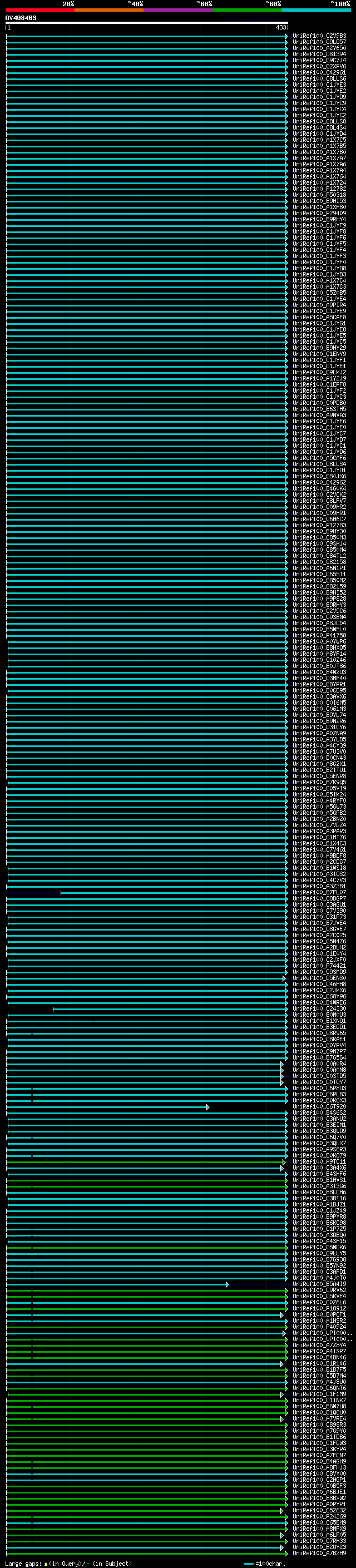
Task: Select UniRef100_Q2XPV6 label
Action: pos(319,66)
